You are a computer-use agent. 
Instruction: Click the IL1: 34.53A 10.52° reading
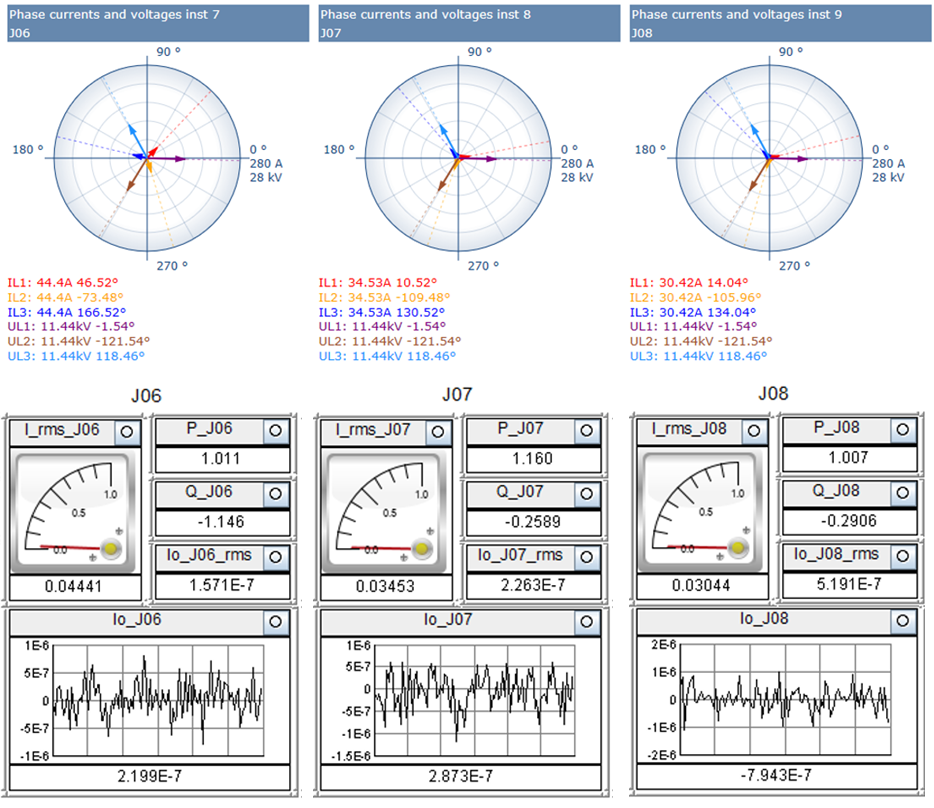(x=378, y=282)
